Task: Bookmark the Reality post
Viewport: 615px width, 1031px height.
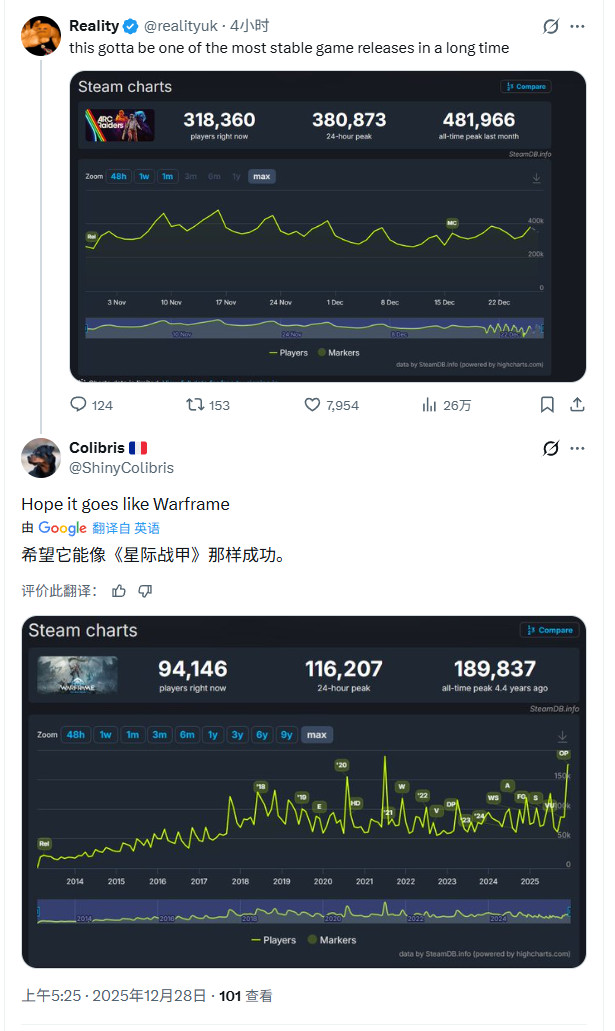Action: pyautogui.click(x=547, y=405)
